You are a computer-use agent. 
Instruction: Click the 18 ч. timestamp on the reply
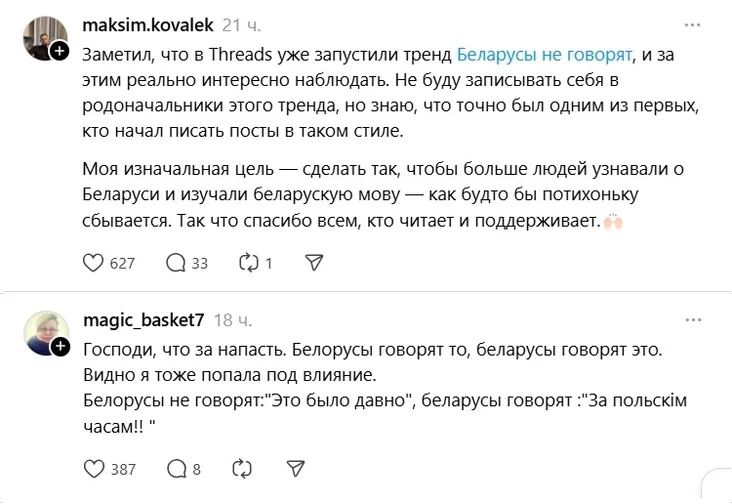point(234,320)
